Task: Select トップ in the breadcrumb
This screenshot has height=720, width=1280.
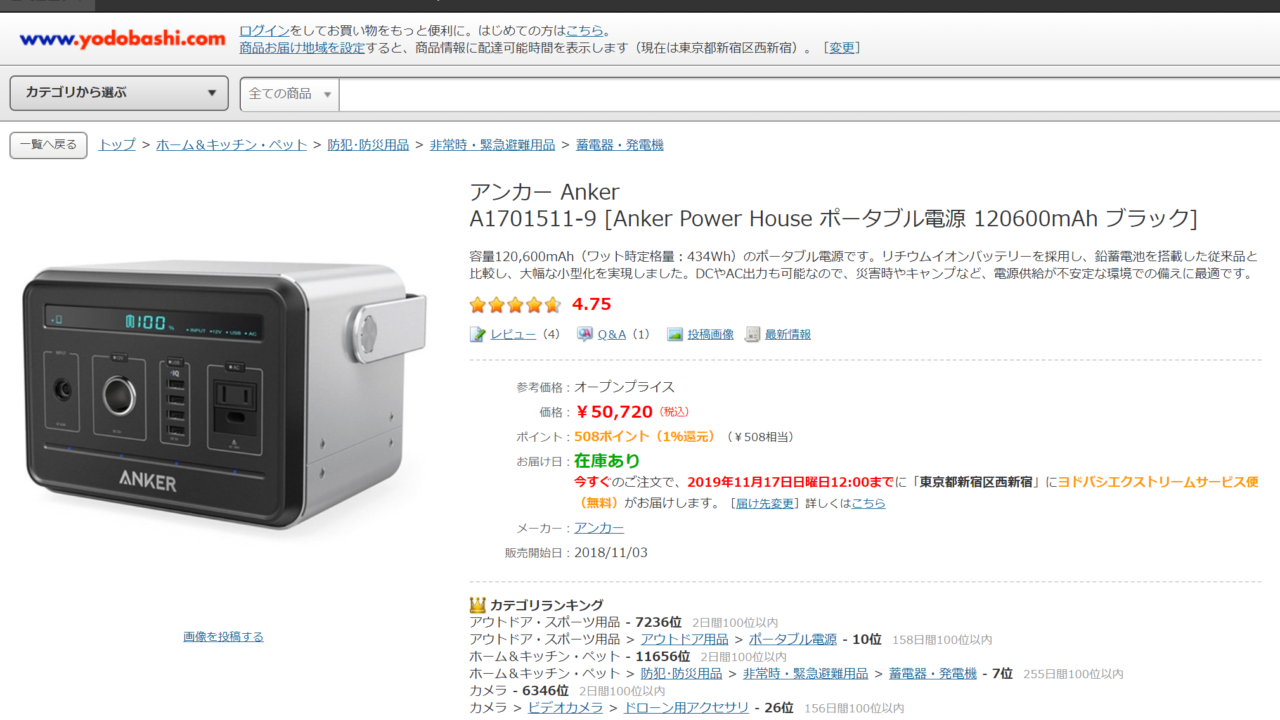Action: [117, 145]
